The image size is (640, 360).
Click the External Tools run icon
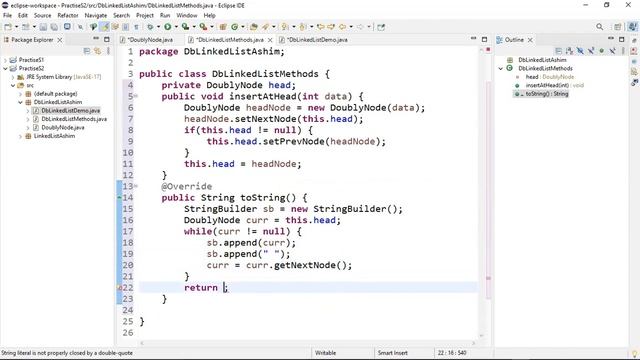[203, 27]
